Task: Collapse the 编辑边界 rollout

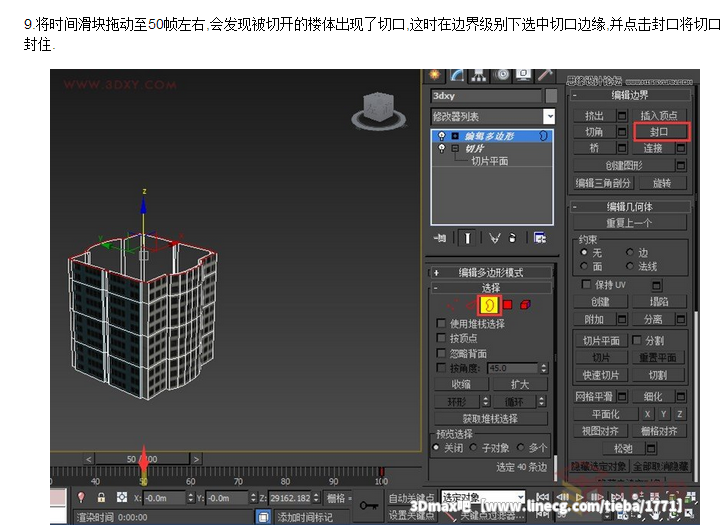Action: (575, 95)
